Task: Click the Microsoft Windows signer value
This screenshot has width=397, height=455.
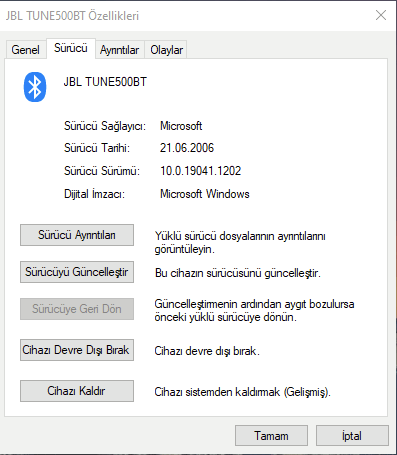Action: [205, 194]
